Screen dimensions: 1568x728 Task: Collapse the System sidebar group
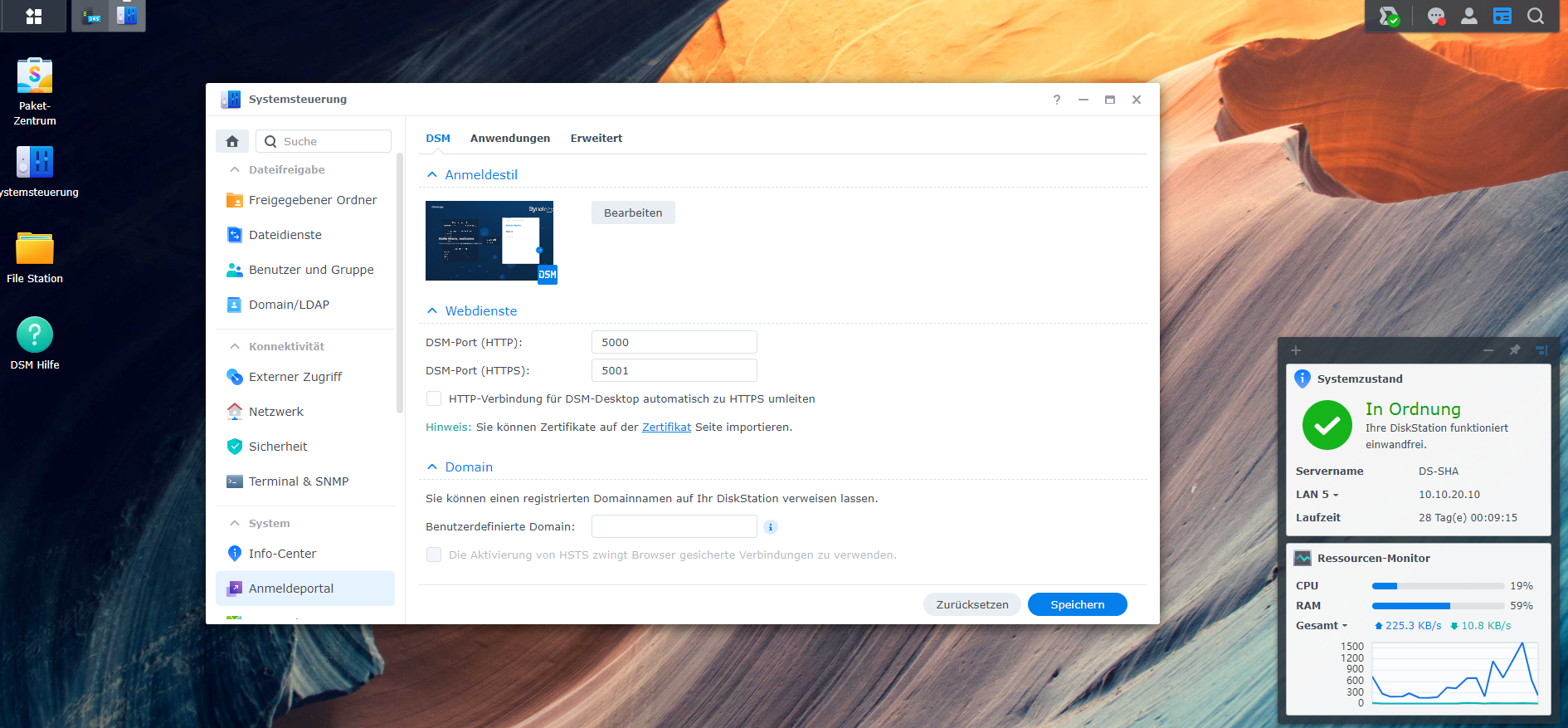[234, 523]
